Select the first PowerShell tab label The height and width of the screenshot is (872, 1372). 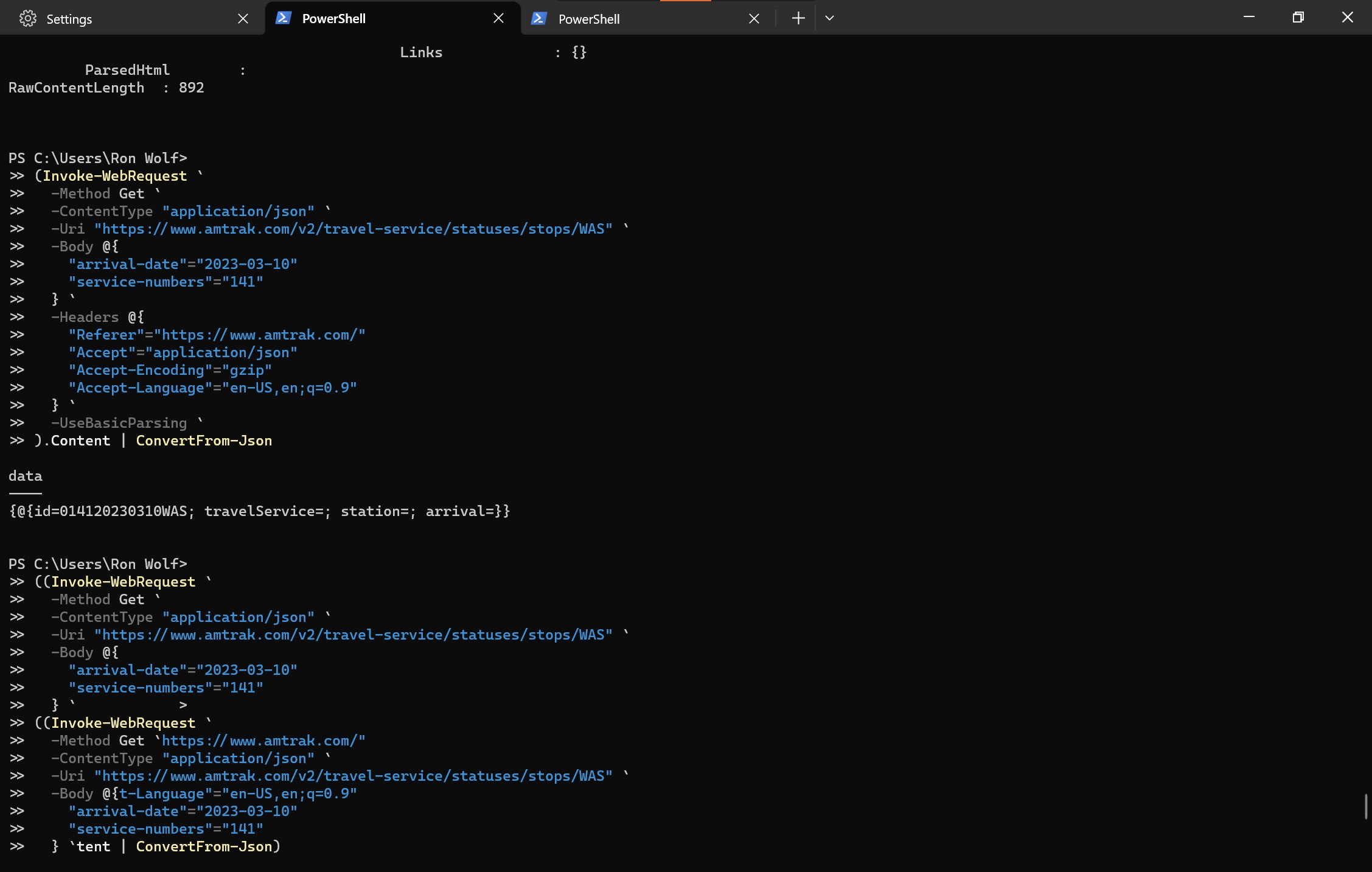click(x=334, y=18)
